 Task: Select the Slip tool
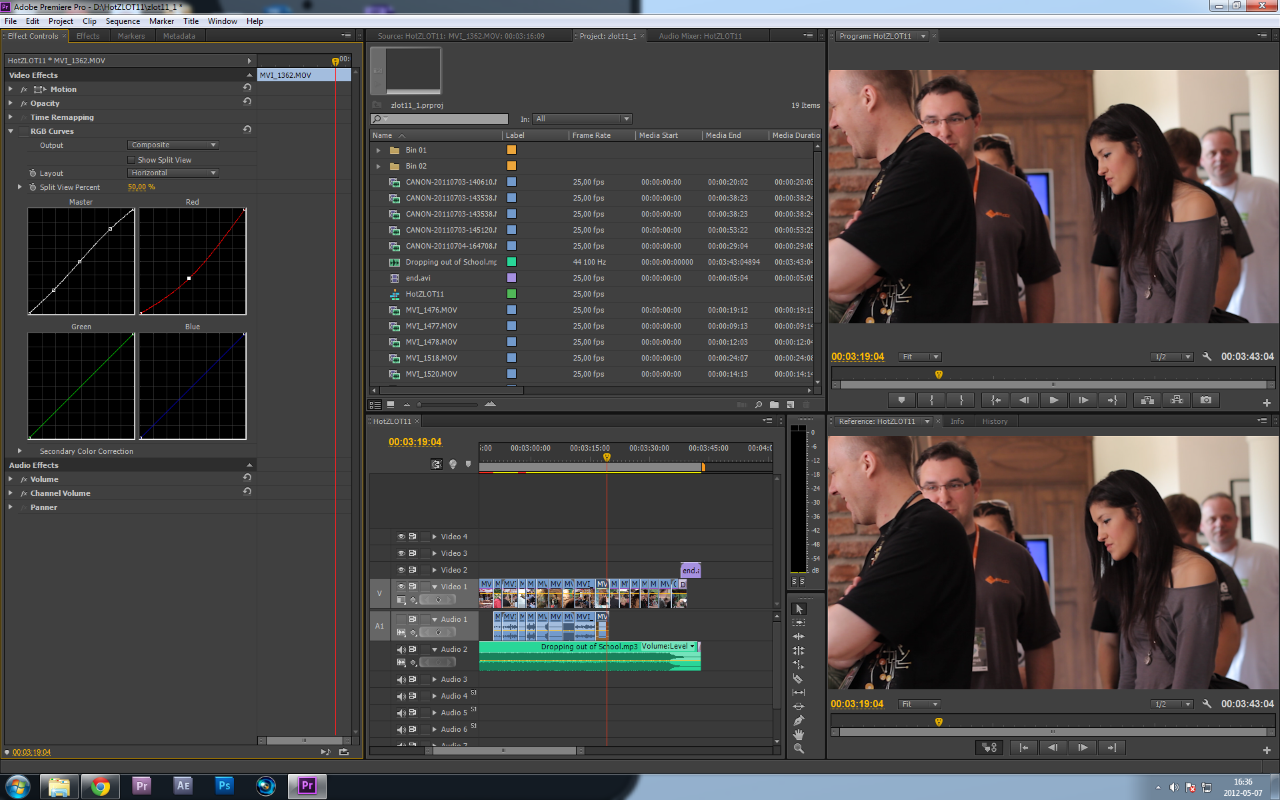click(x=798, y=693)
